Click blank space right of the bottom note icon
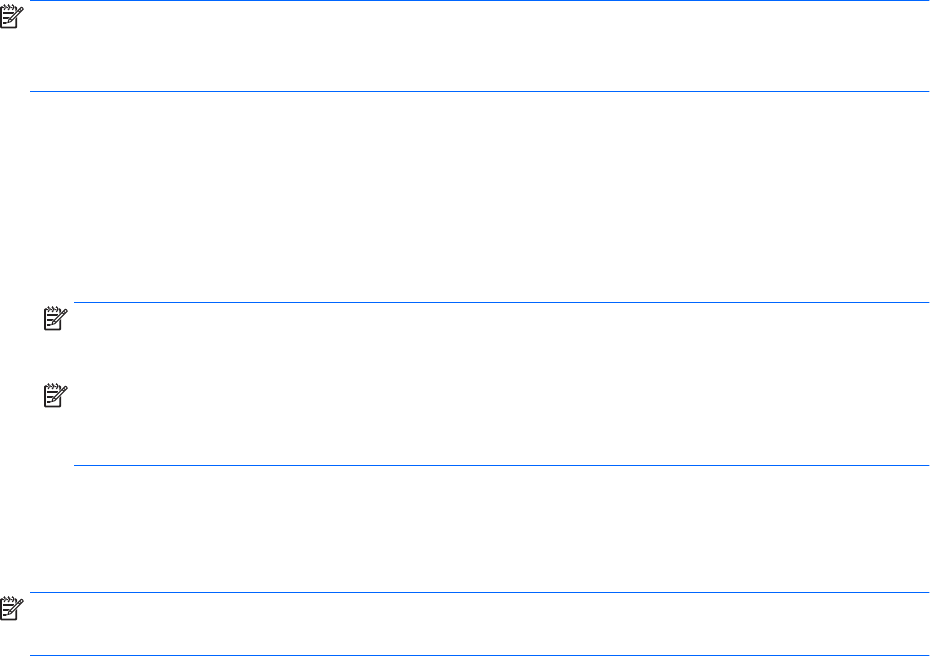 tap(400, 622)
